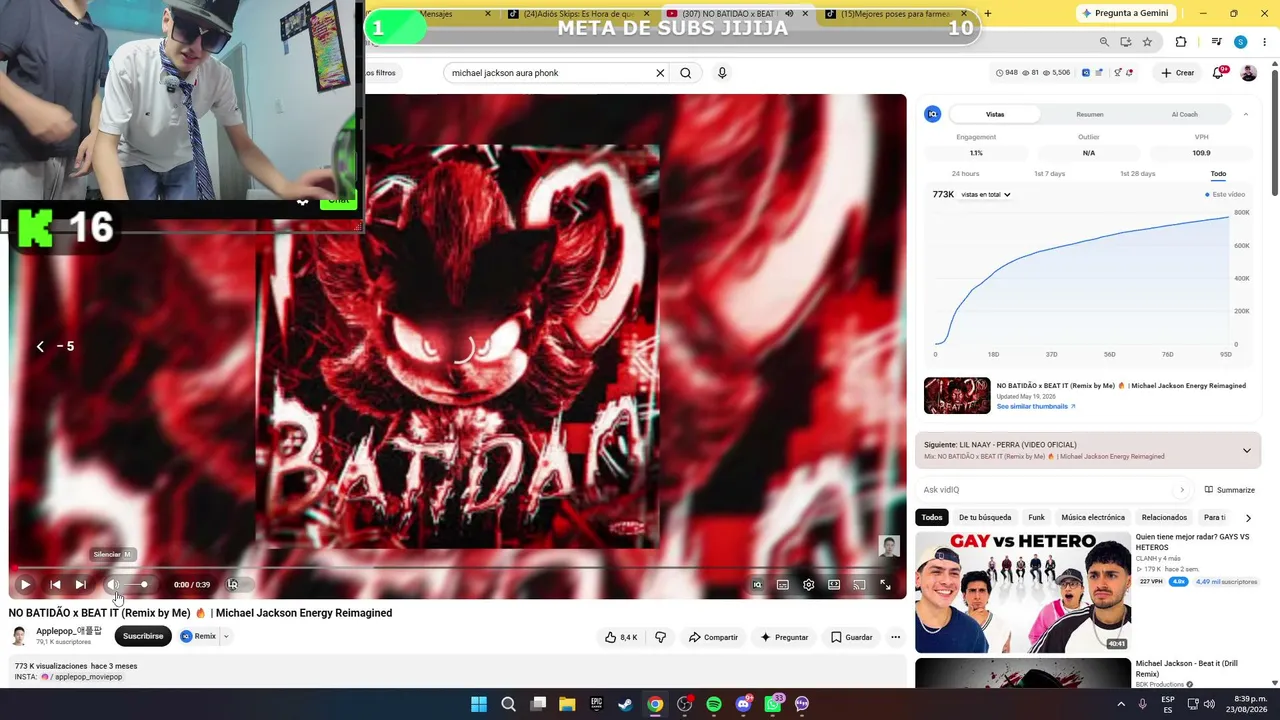
Task: Open the Chrome three-dot menu
Action: point(1264,42)
